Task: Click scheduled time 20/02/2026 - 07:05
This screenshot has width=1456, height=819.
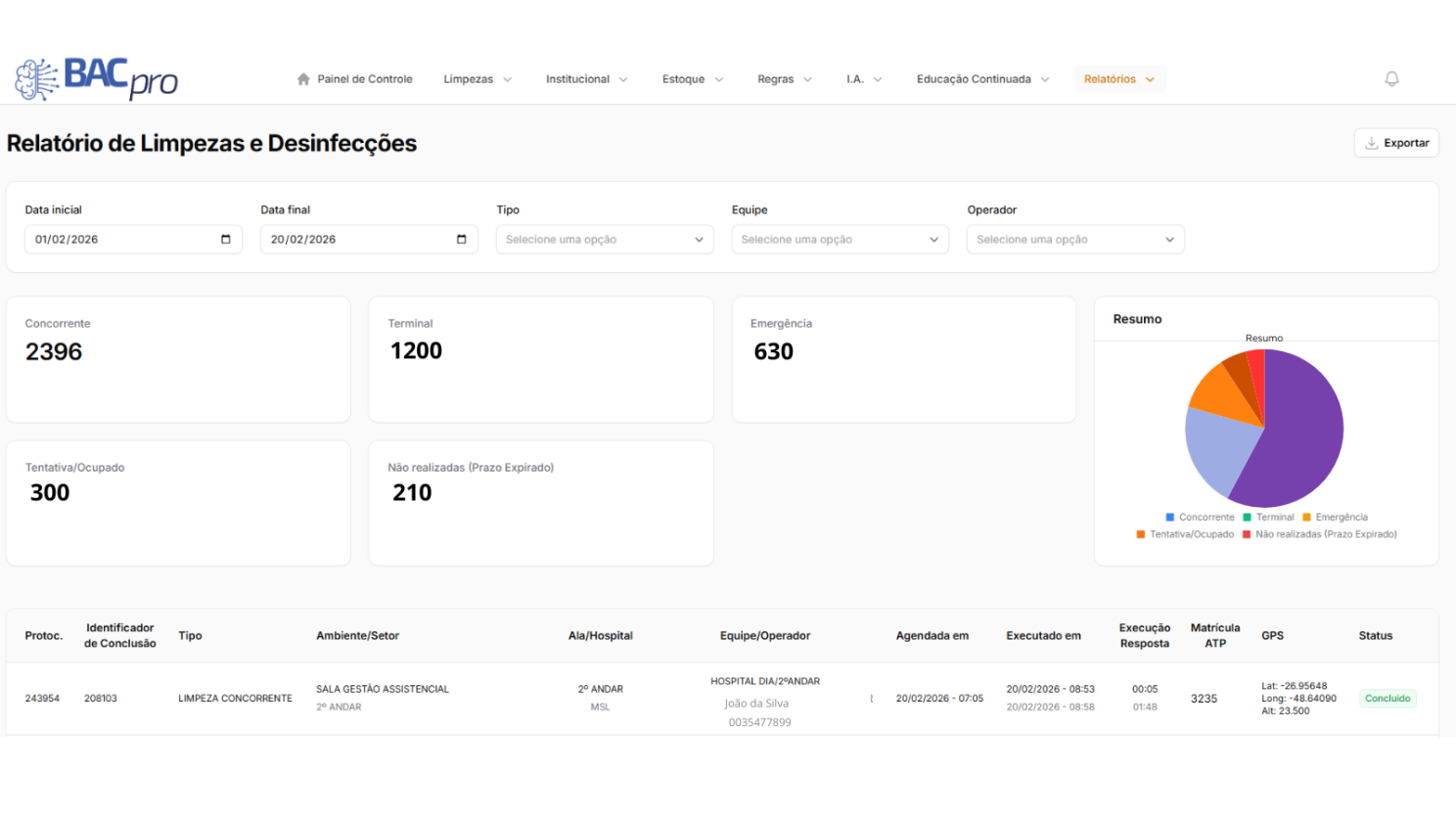Action: tap(939, 699)
